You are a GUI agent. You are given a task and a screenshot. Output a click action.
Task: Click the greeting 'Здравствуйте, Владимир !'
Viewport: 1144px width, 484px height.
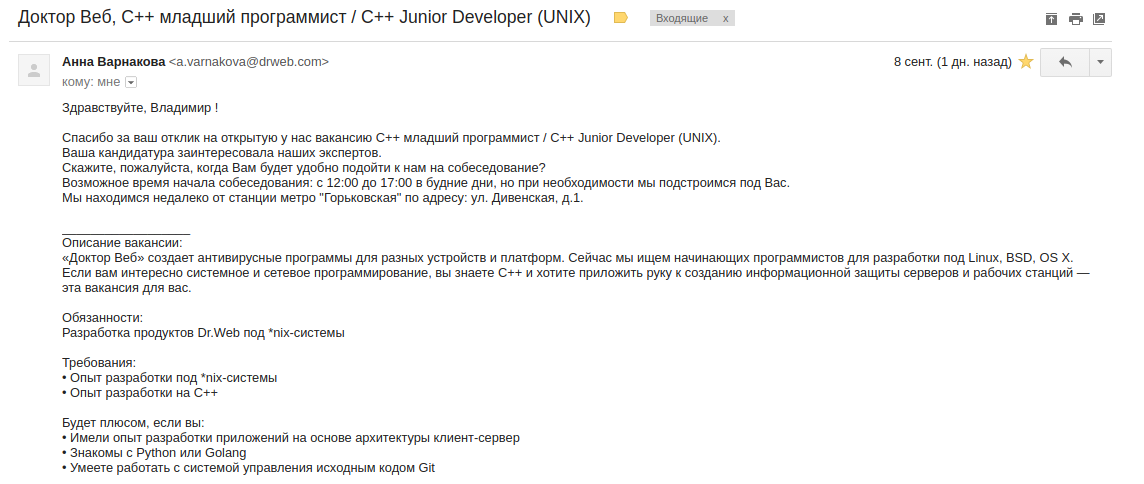tap(140, 108)
